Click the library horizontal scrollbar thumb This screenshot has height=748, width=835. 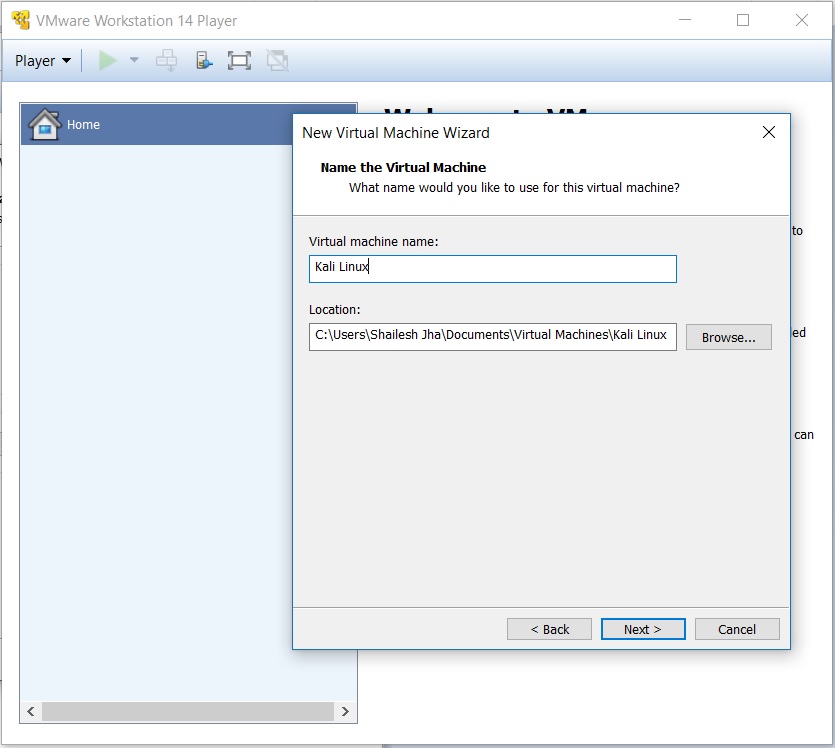click(188, 711)
